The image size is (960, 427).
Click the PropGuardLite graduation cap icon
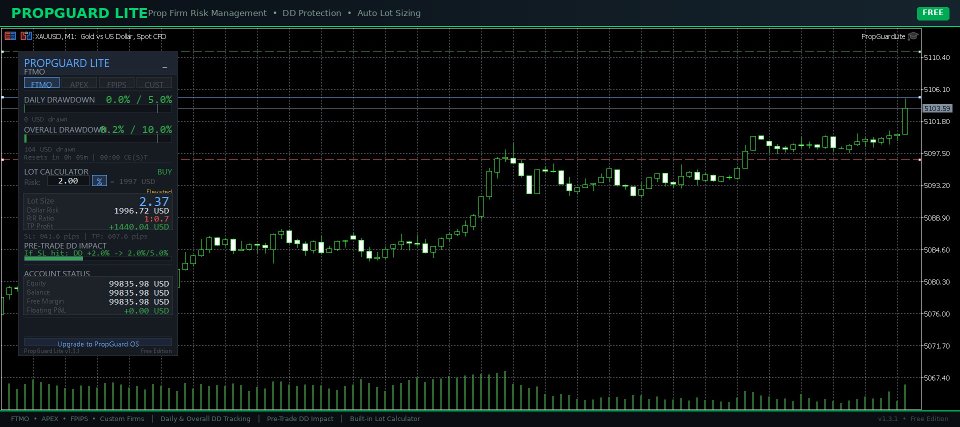point(913,36)
